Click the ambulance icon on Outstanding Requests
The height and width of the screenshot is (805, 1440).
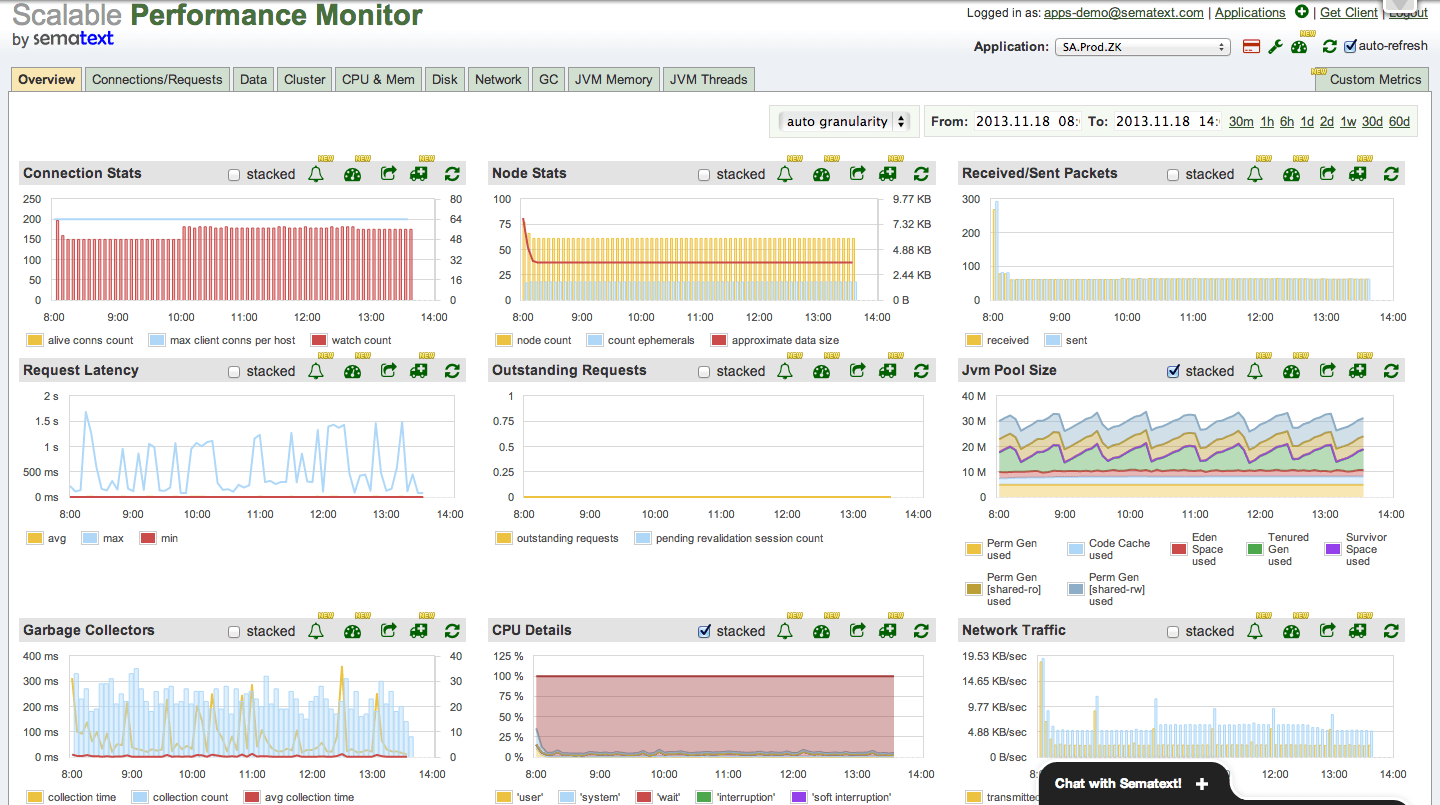(888, 371)
